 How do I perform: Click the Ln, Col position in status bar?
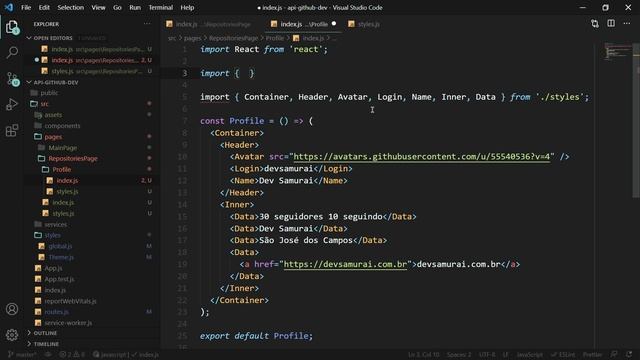[424, 355]
